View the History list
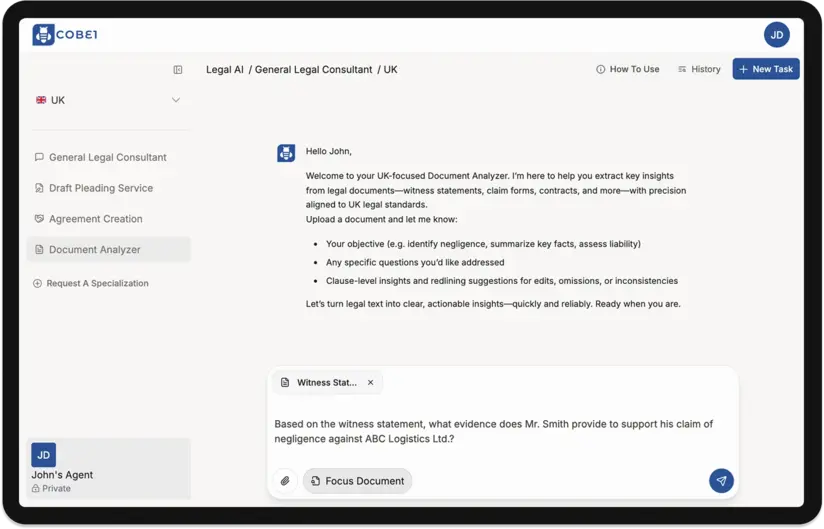This screenshot has width=824, height=529. [699, 69]
